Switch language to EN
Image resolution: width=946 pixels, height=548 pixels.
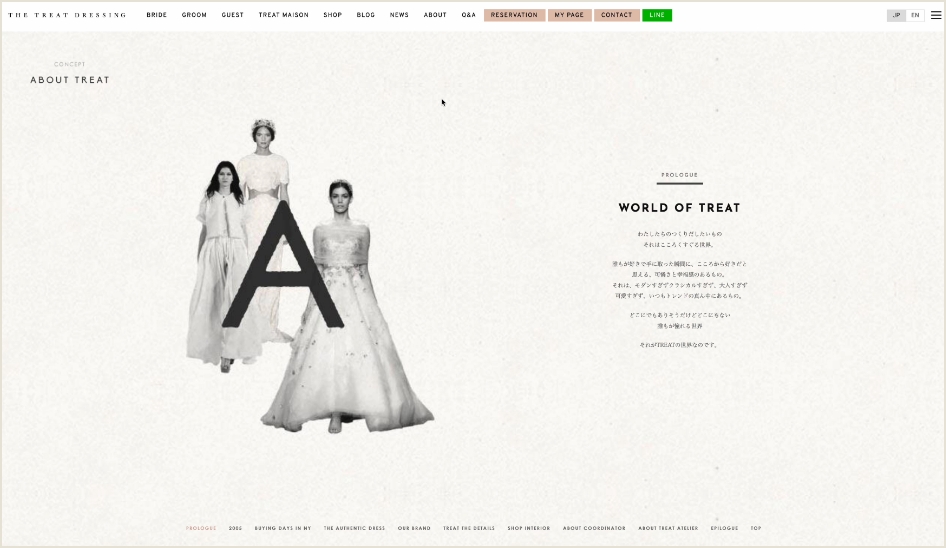coord(915,15)
